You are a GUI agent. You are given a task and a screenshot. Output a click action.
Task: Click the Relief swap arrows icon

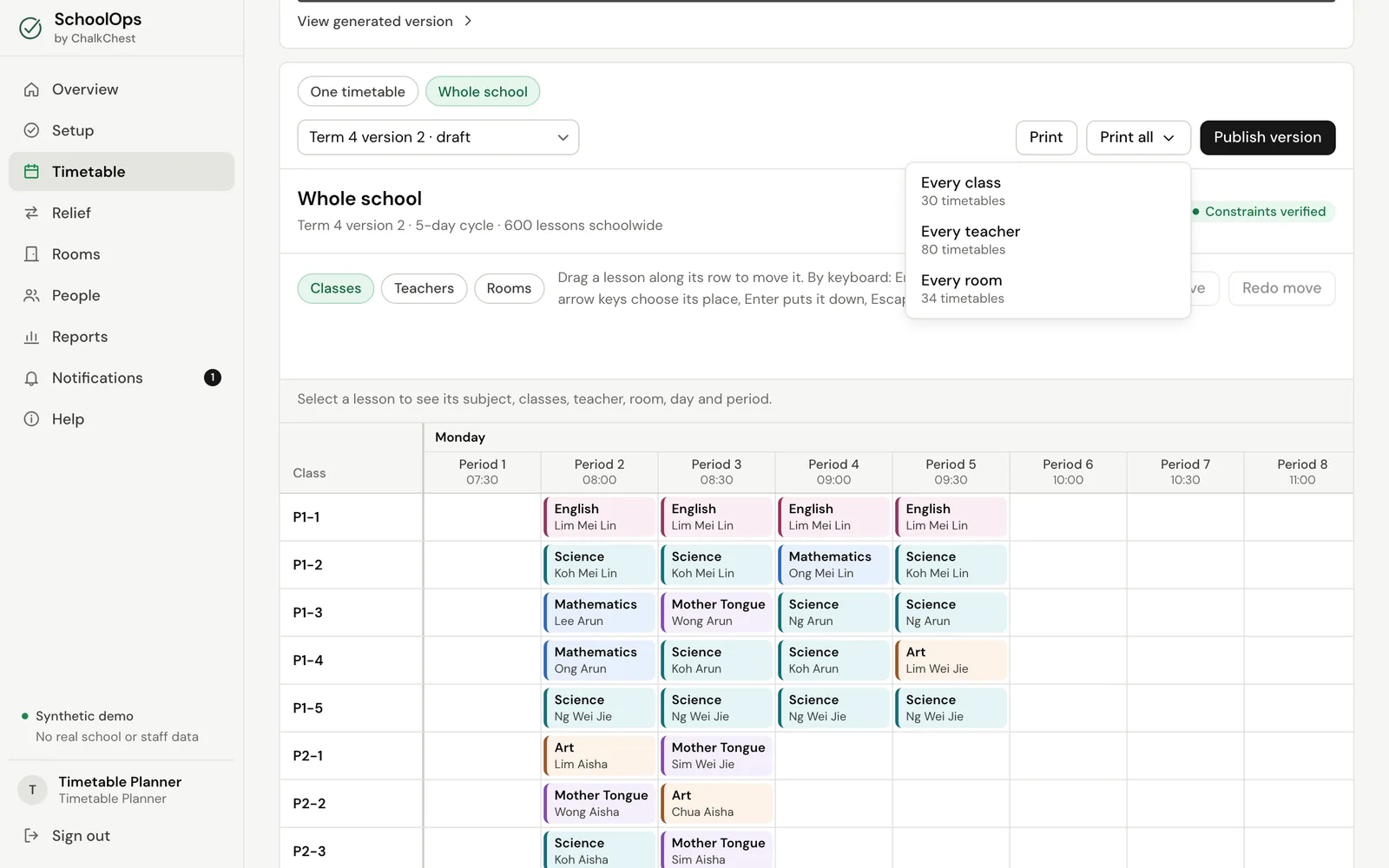pos(31,213)
